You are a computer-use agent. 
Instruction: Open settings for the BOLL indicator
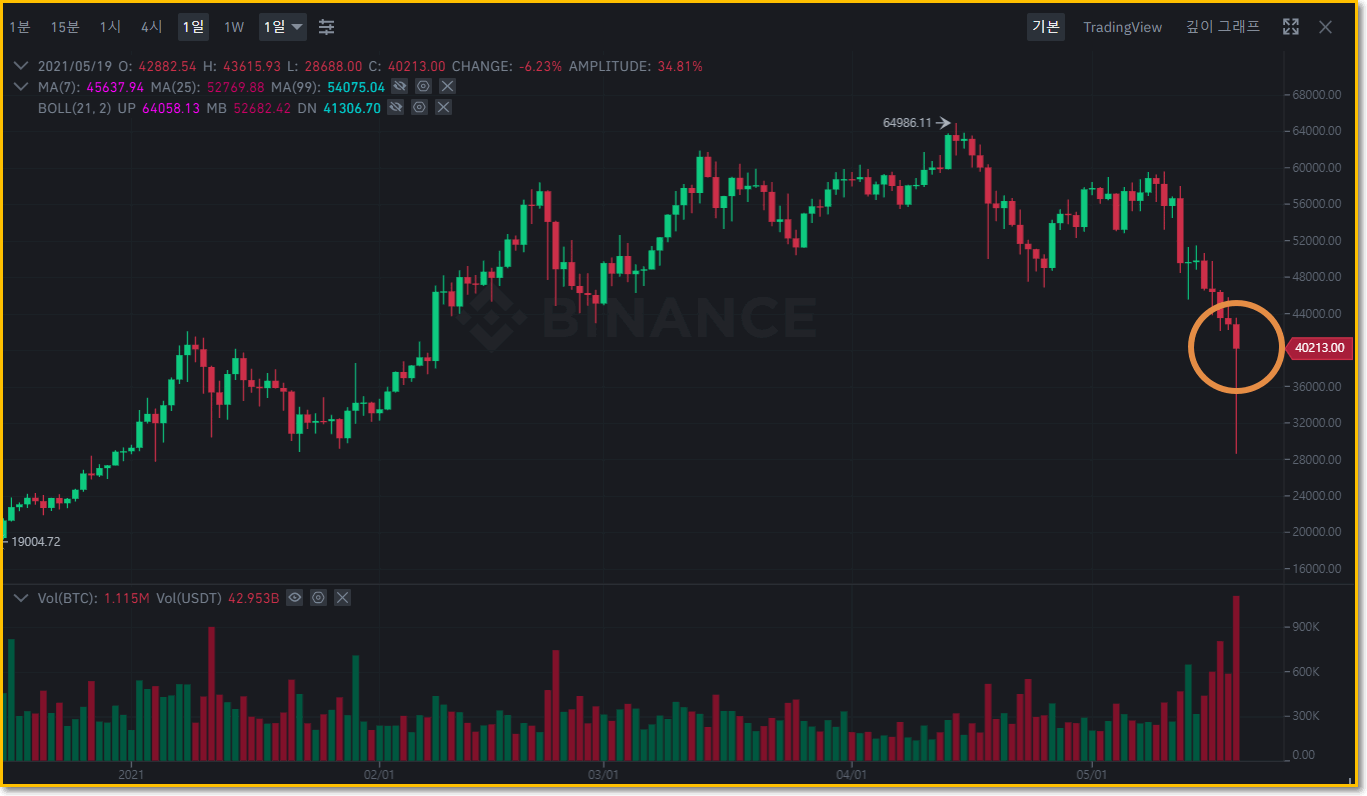(419, 107)
